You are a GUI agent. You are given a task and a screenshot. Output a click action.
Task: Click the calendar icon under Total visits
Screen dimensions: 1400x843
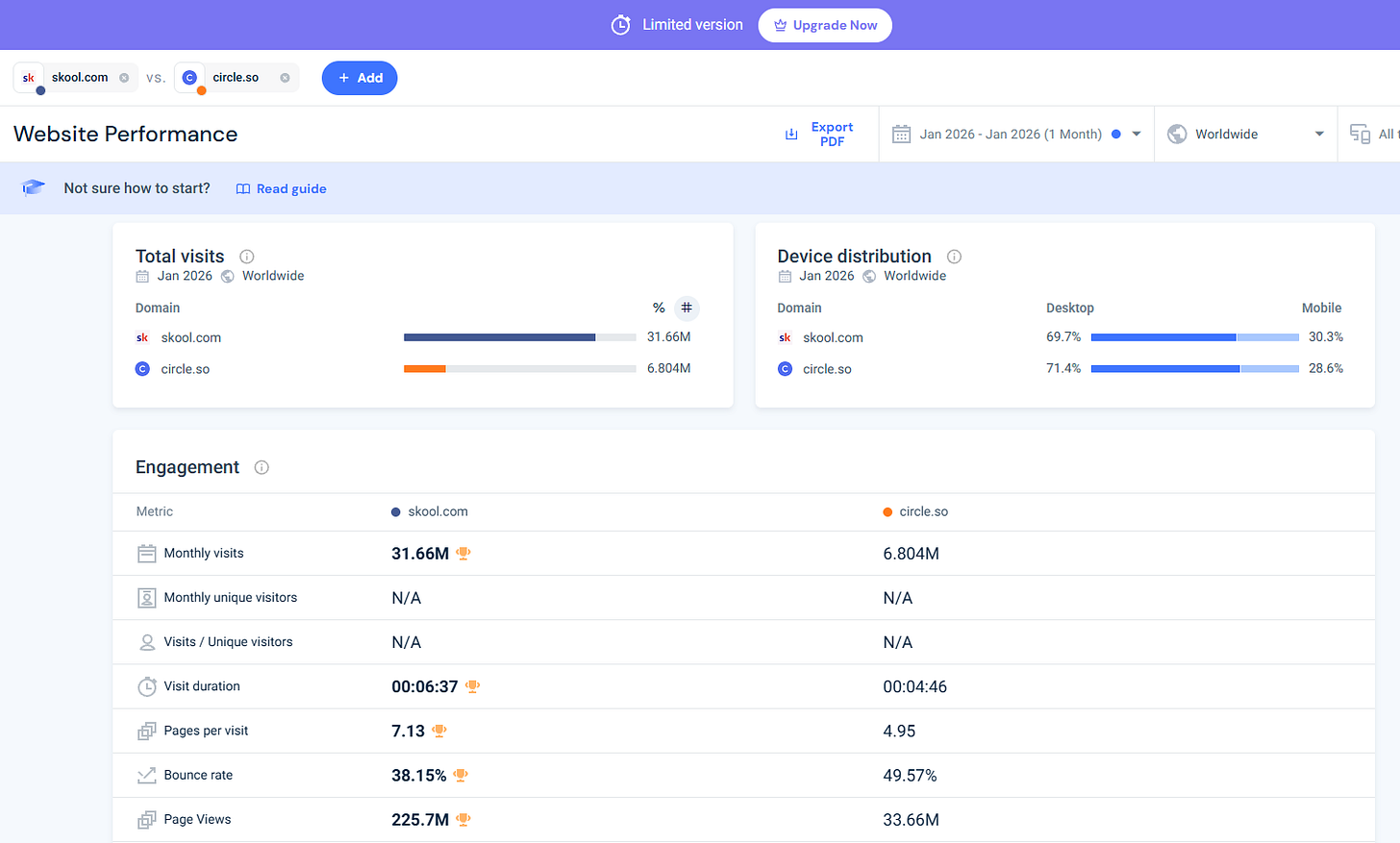(142, 277)
